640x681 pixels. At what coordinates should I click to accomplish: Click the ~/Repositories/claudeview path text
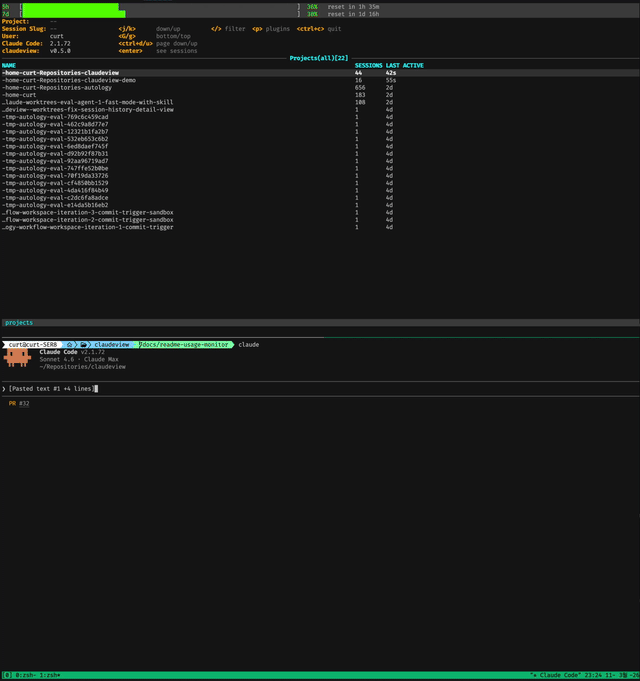tap(82, 367)
